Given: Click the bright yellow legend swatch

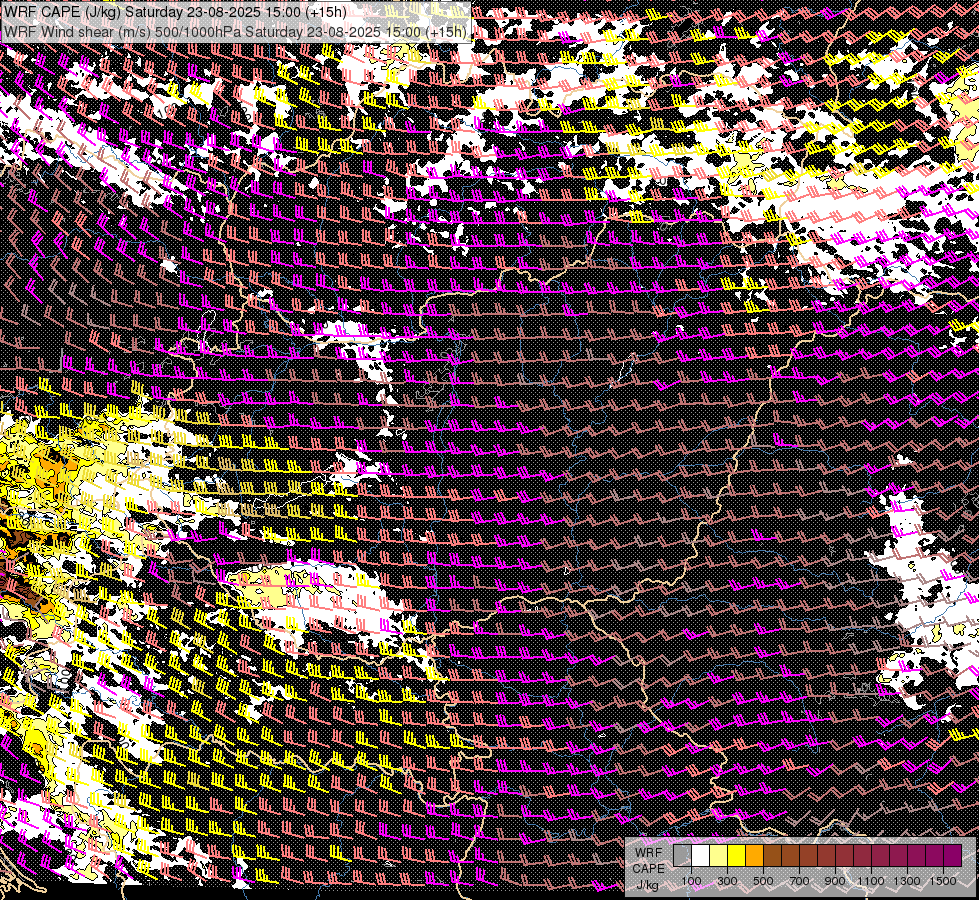Looking at the screenshot, I should 737,856.
